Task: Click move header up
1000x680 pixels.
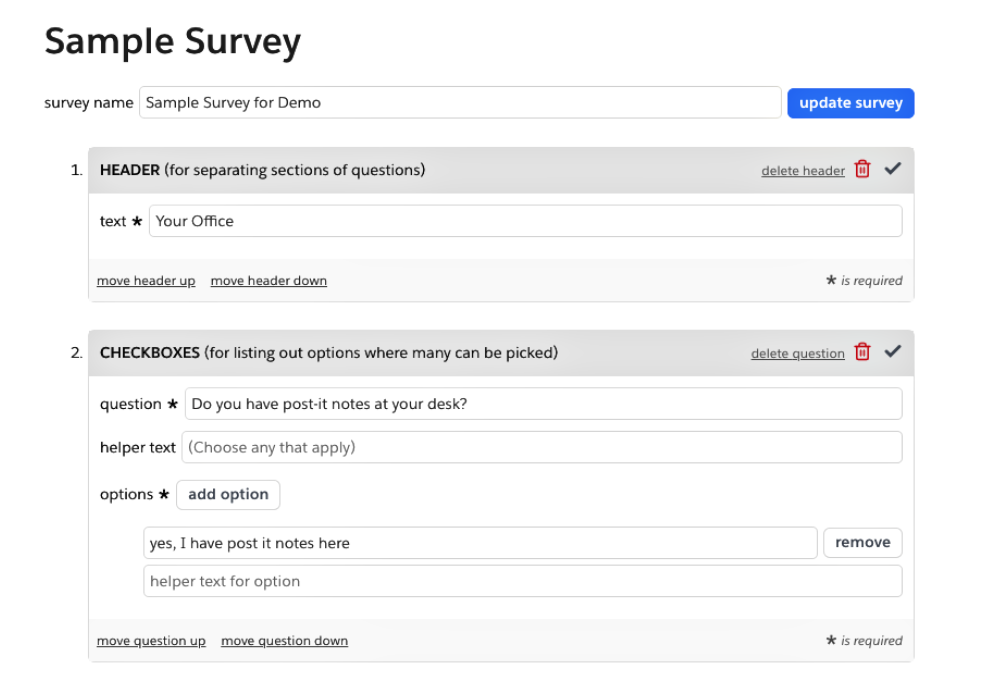Action: pos(146,280)
